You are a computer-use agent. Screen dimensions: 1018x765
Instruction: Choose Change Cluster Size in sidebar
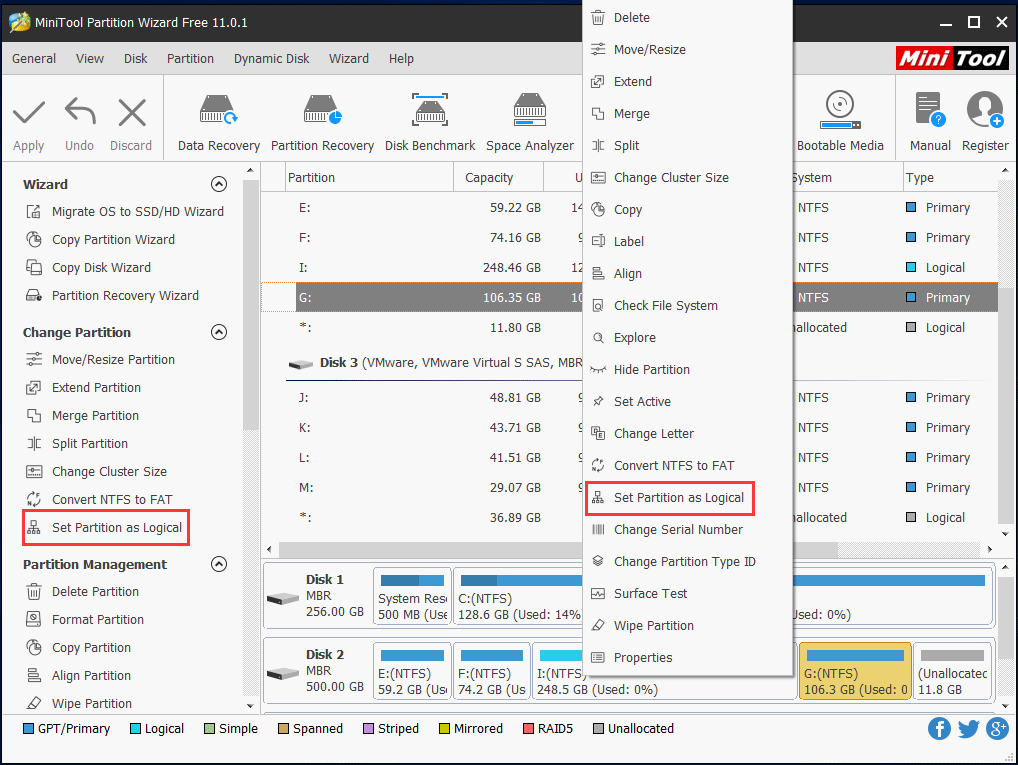[x=96, y=471]
